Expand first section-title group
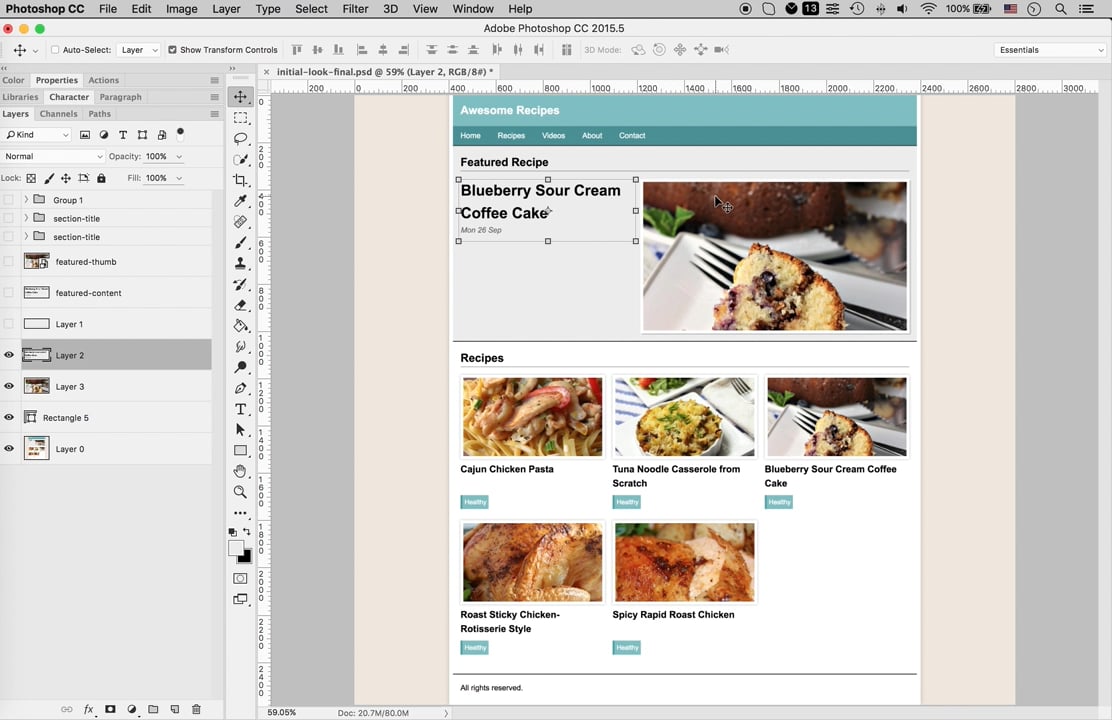This screenshot has height=720, width=1112. click(26, 218)
